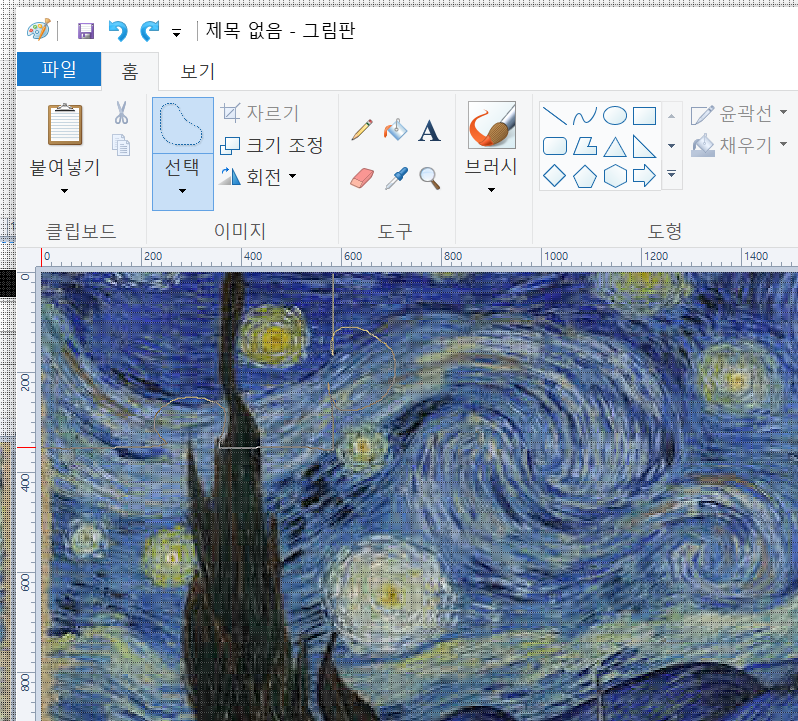Choose the diamond shape
This screenshot has width=798, height=721.
(x=555, y=176)
